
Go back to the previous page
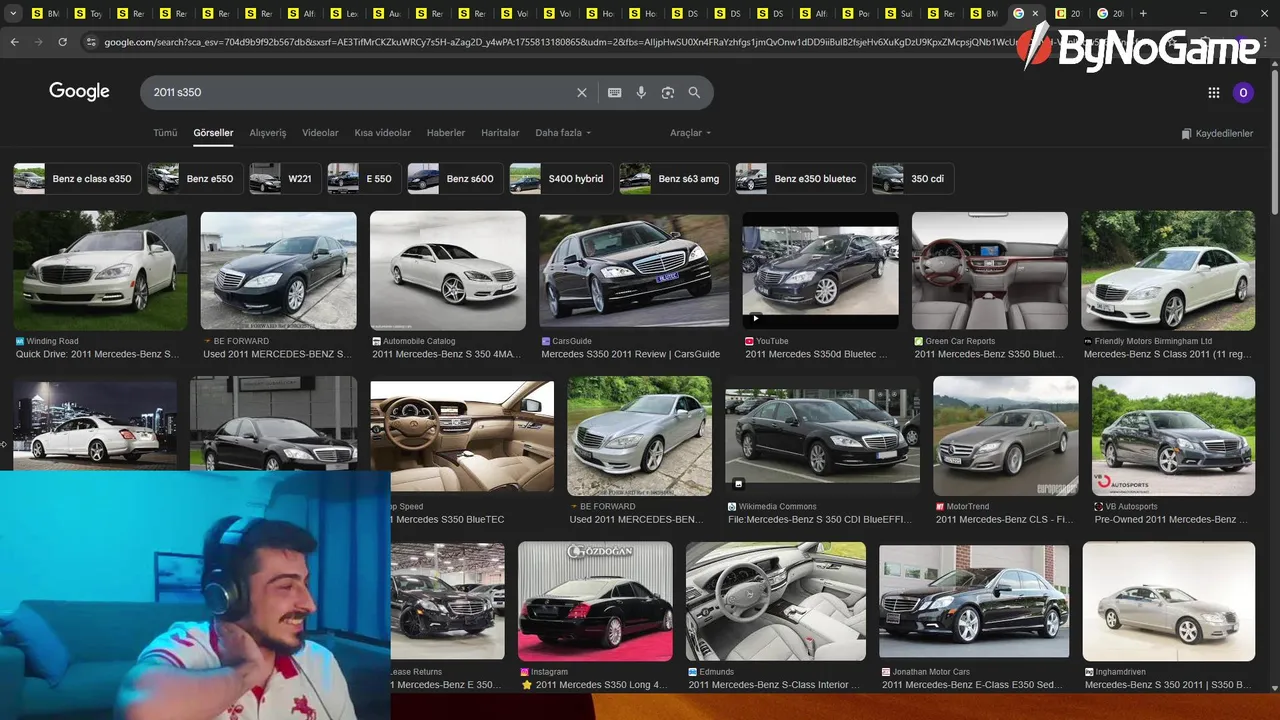[14, 42]
